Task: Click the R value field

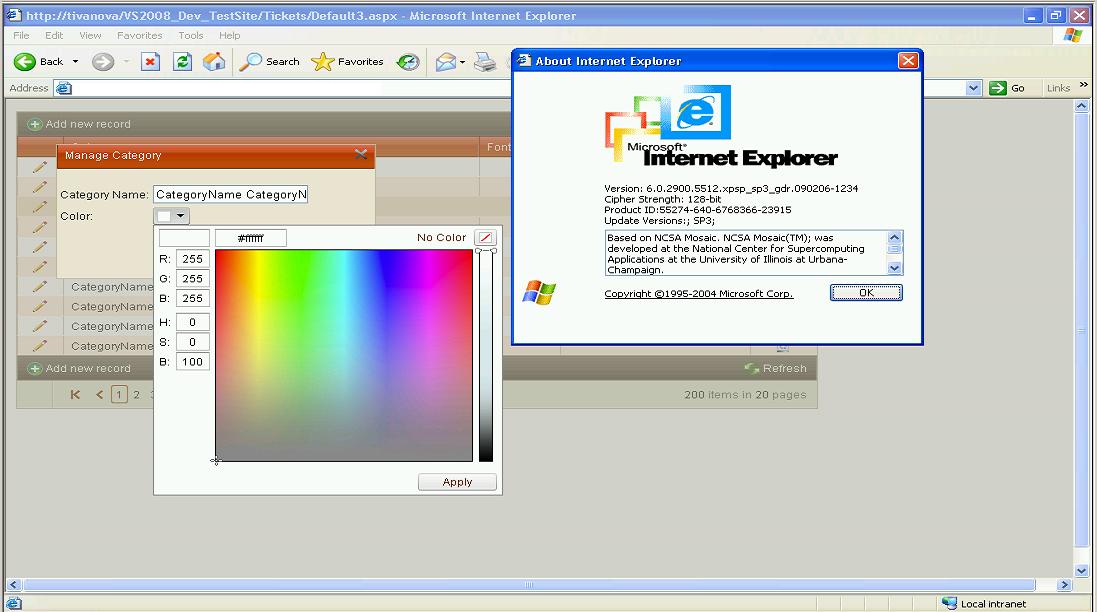Action: (192, 259)
